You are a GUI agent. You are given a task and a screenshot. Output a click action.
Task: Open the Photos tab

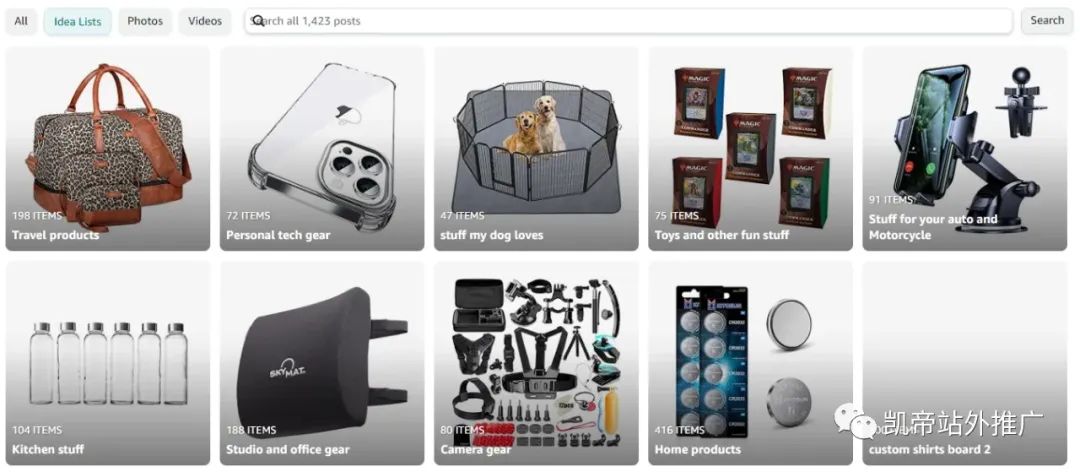point(145,21)
